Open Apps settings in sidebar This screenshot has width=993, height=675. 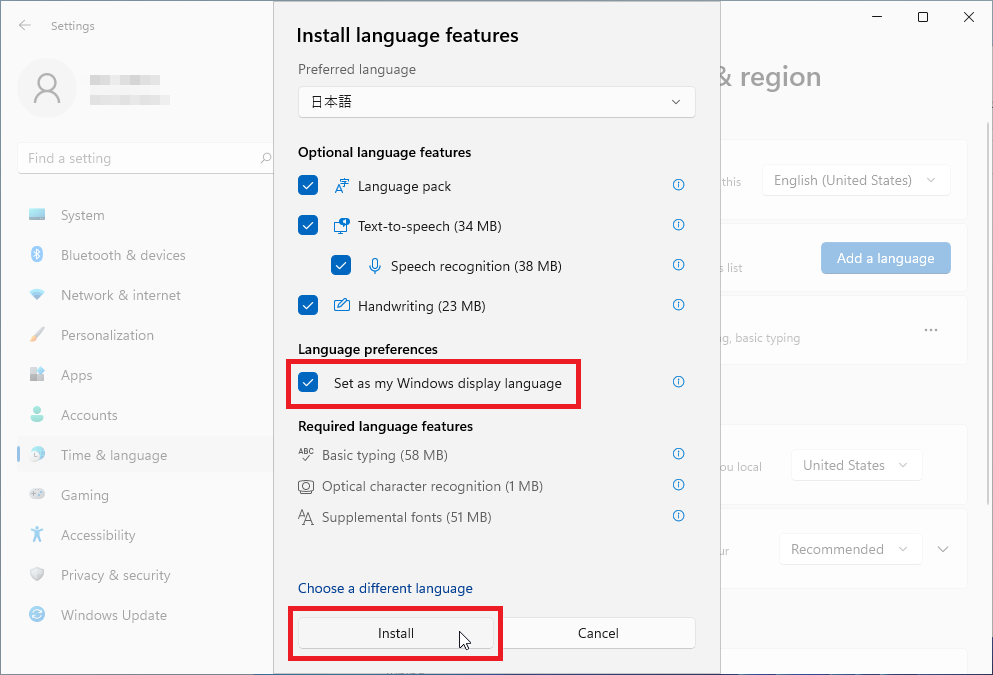click(x=145, y=375)
